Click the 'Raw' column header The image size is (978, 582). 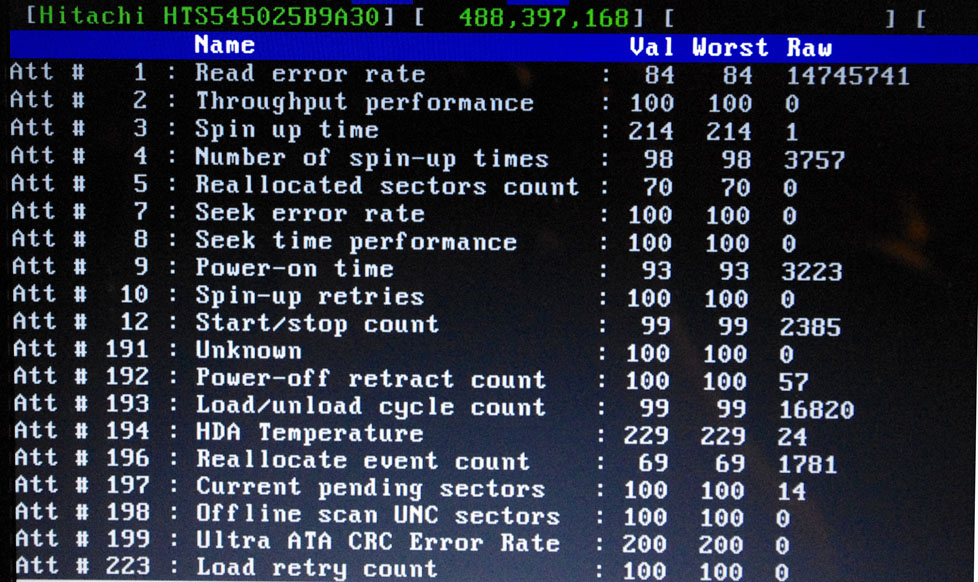point(810,48)
